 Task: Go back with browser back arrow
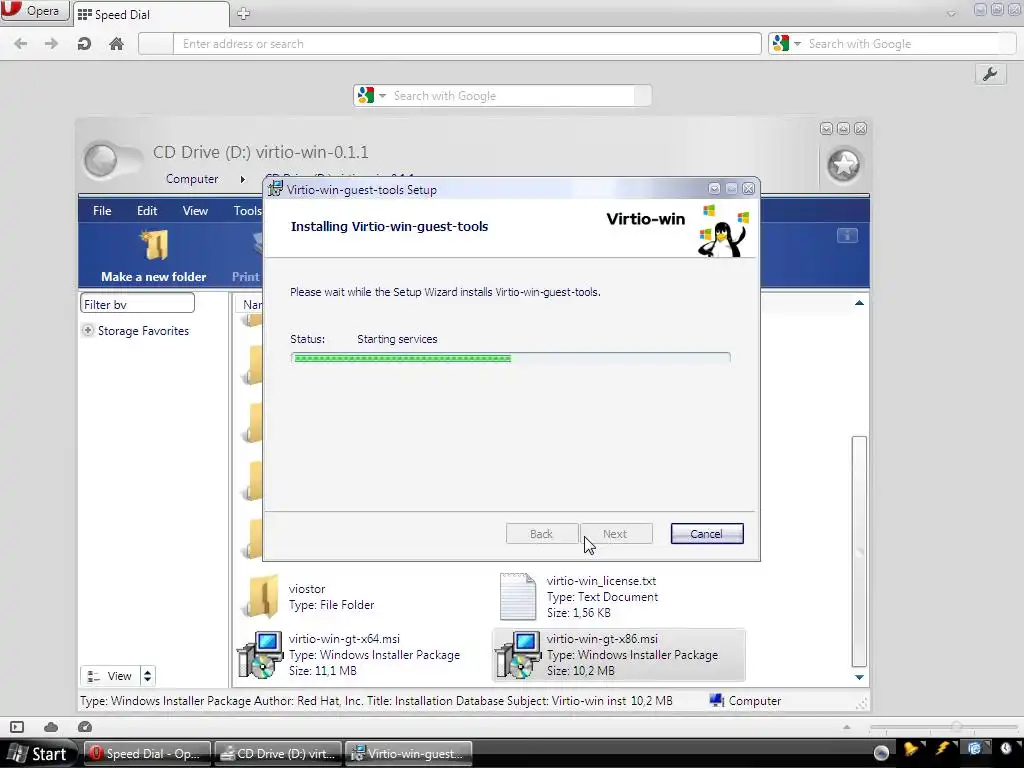[x=20, y=44]
